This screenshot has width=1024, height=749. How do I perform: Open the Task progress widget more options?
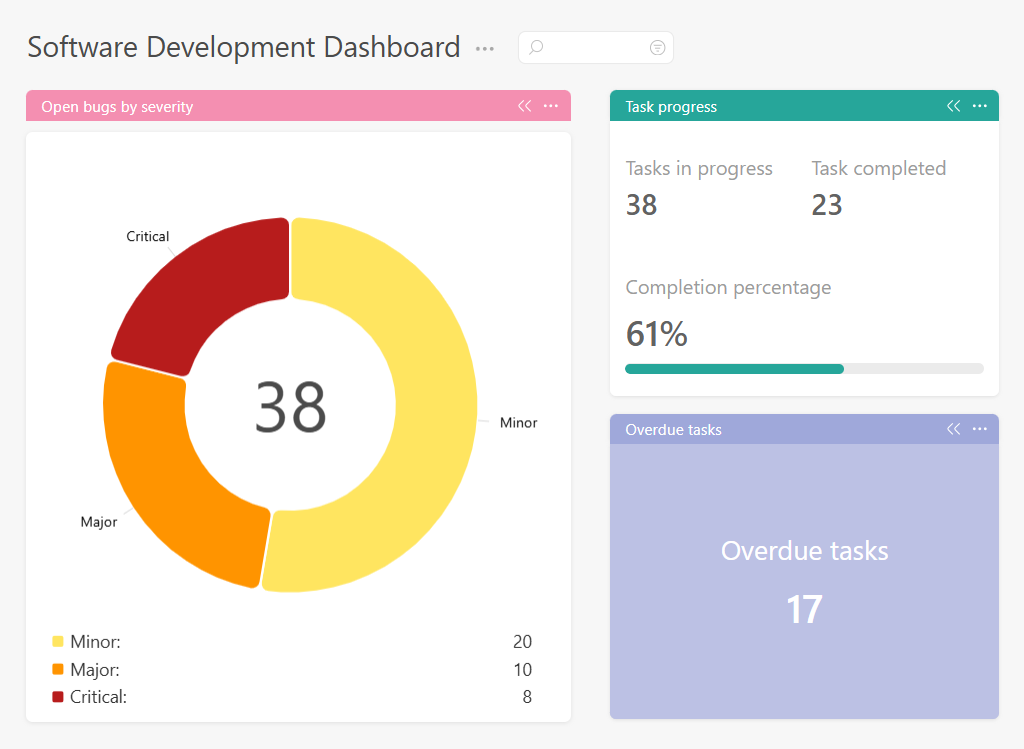980,106
